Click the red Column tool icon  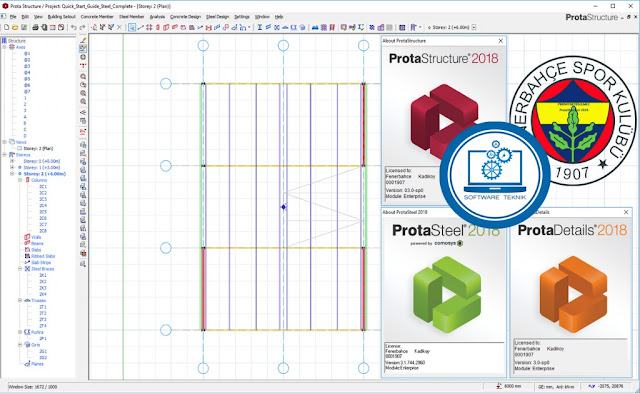[x=158, y=27]
